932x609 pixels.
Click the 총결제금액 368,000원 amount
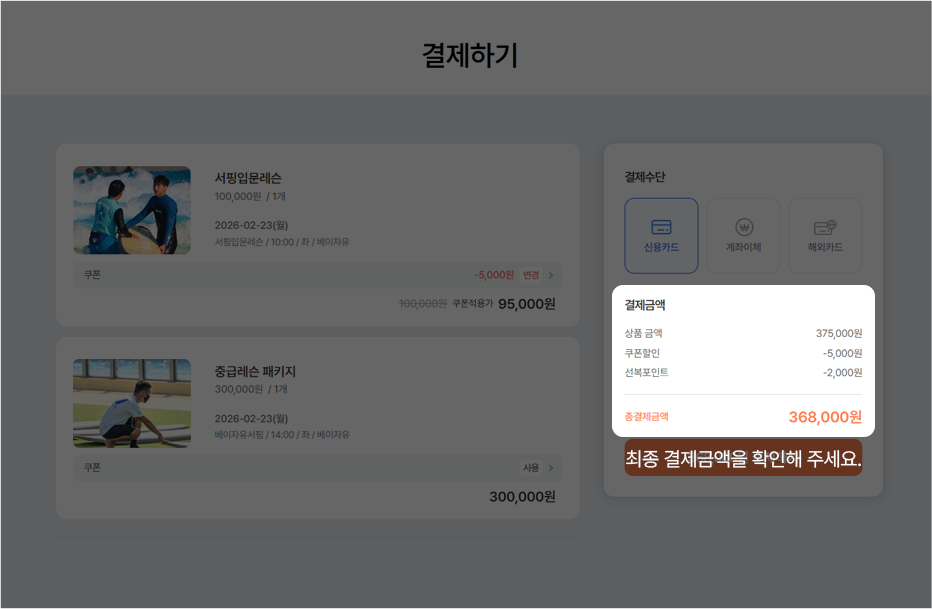point(822,417)
